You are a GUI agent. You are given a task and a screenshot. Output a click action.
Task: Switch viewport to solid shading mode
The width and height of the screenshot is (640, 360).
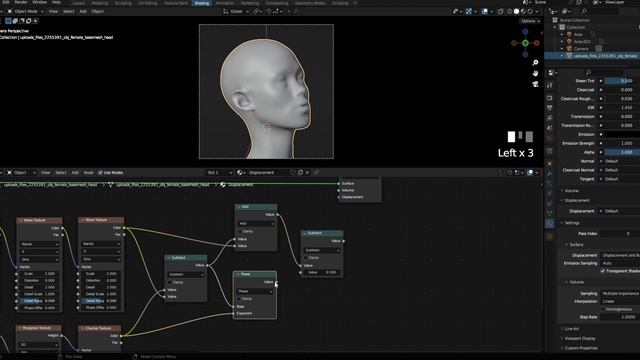pos(516,11)
